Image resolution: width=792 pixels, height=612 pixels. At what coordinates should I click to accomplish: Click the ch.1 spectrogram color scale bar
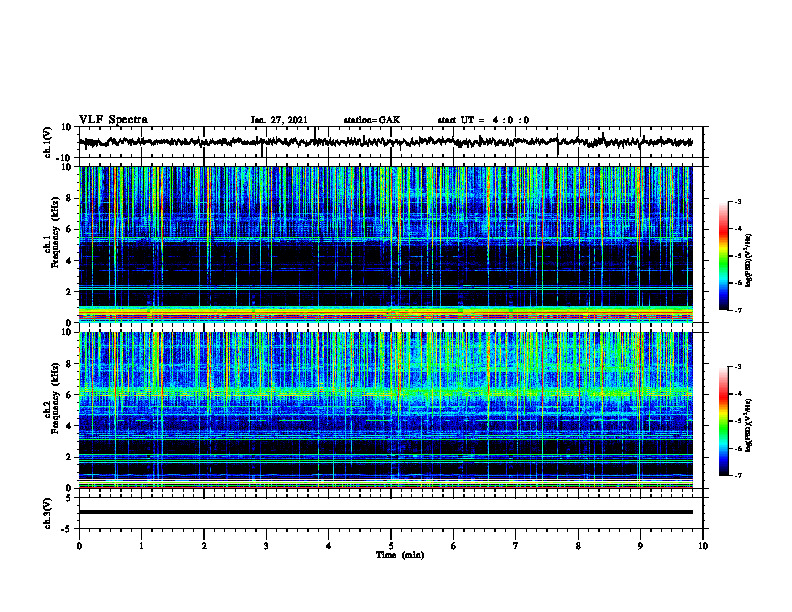tap(723, 256)
